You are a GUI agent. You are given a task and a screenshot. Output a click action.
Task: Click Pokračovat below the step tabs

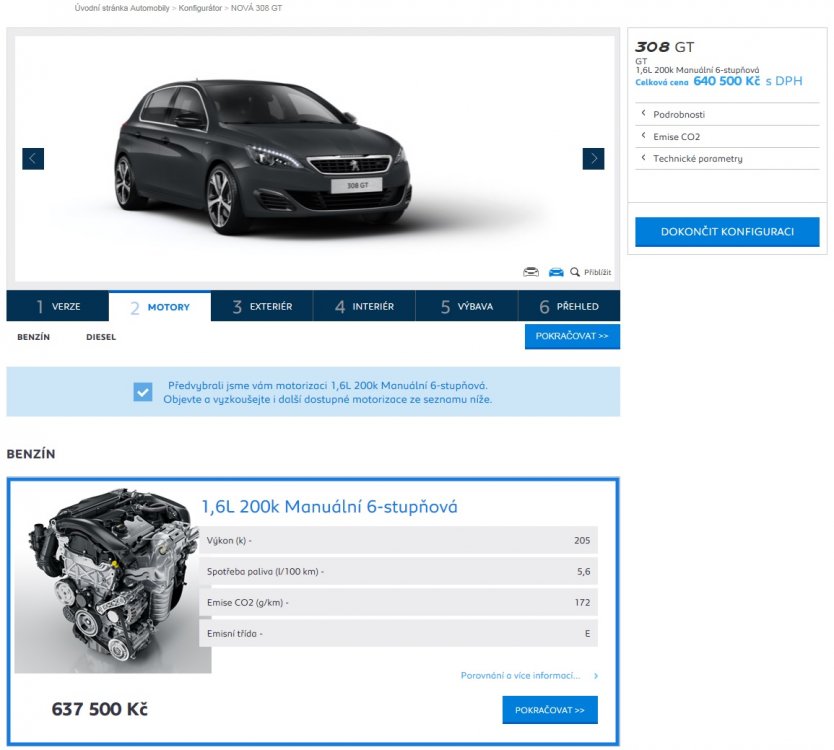[572, 336]
